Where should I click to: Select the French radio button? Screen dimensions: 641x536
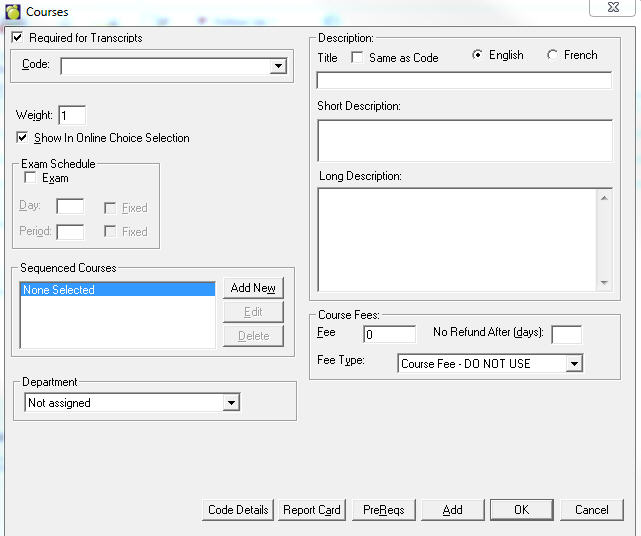click(552, 55)
